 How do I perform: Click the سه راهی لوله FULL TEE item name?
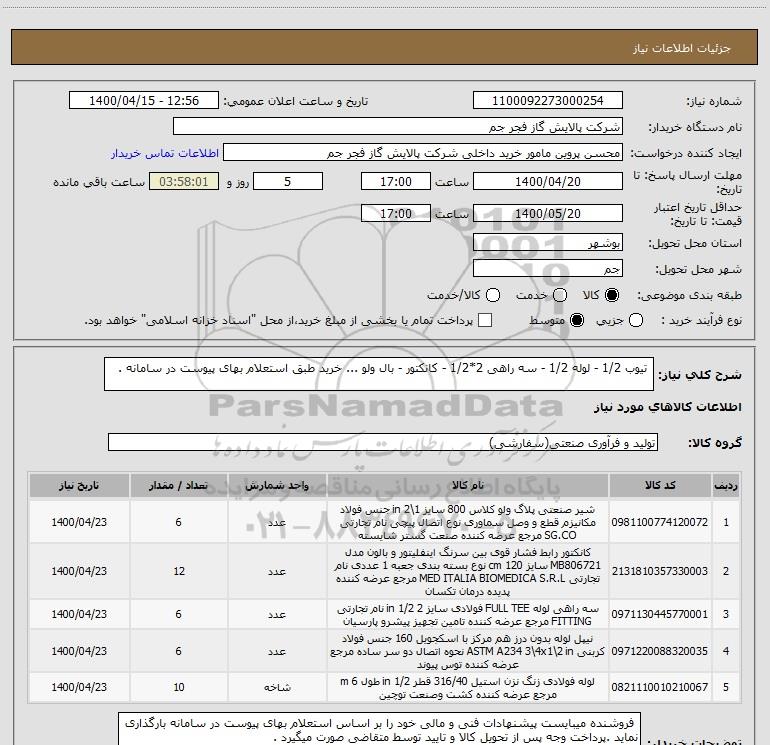click(468, 614)
